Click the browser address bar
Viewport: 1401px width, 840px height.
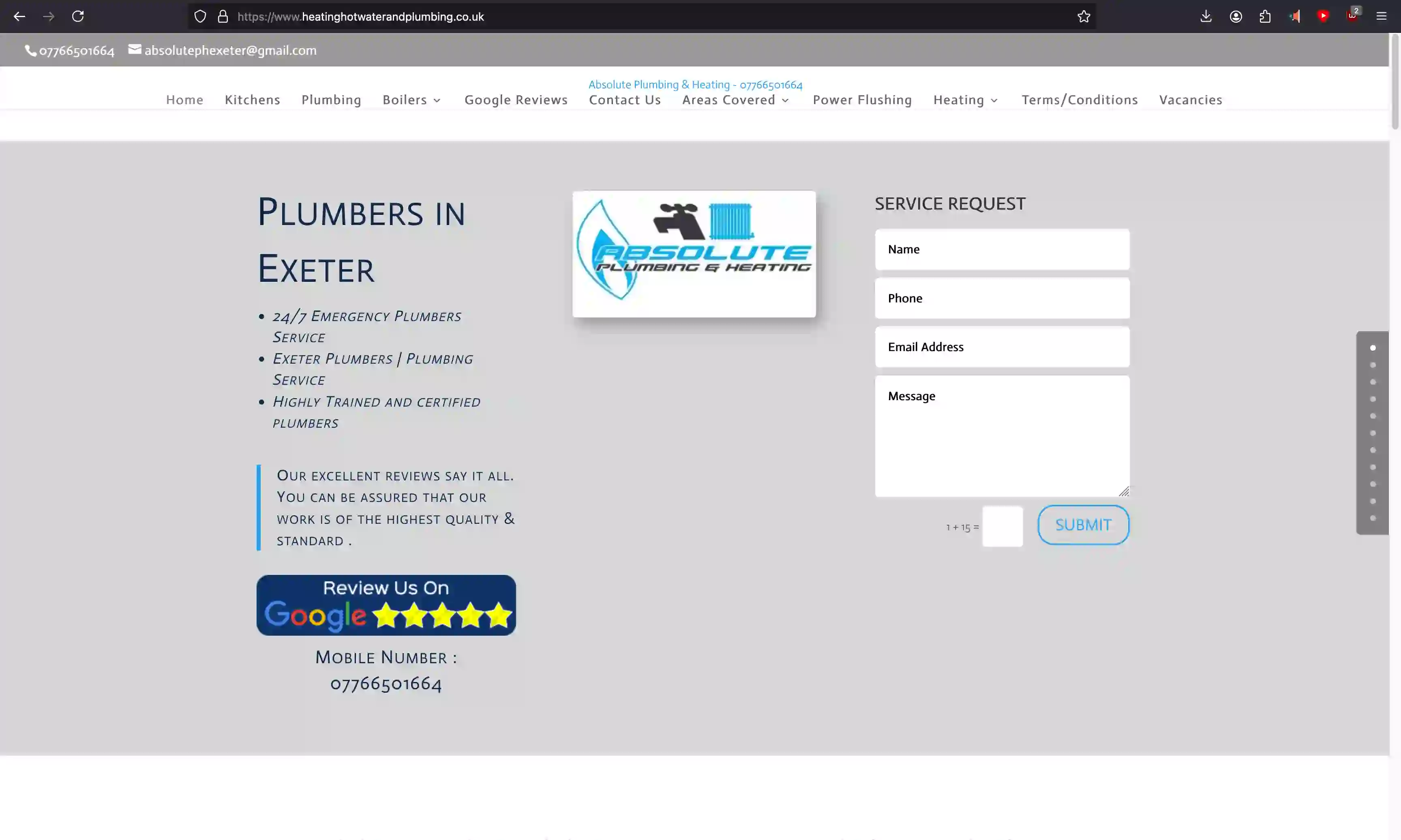pyautogui.click(x=641, y=16)
